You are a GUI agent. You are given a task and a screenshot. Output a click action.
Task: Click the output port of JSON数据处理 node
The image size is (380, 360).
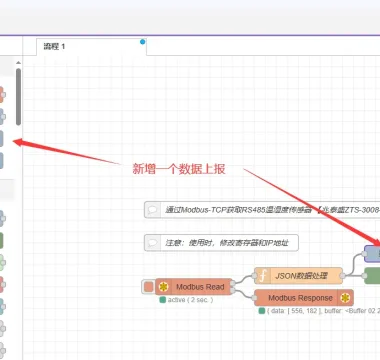click(x=342, y=276)
